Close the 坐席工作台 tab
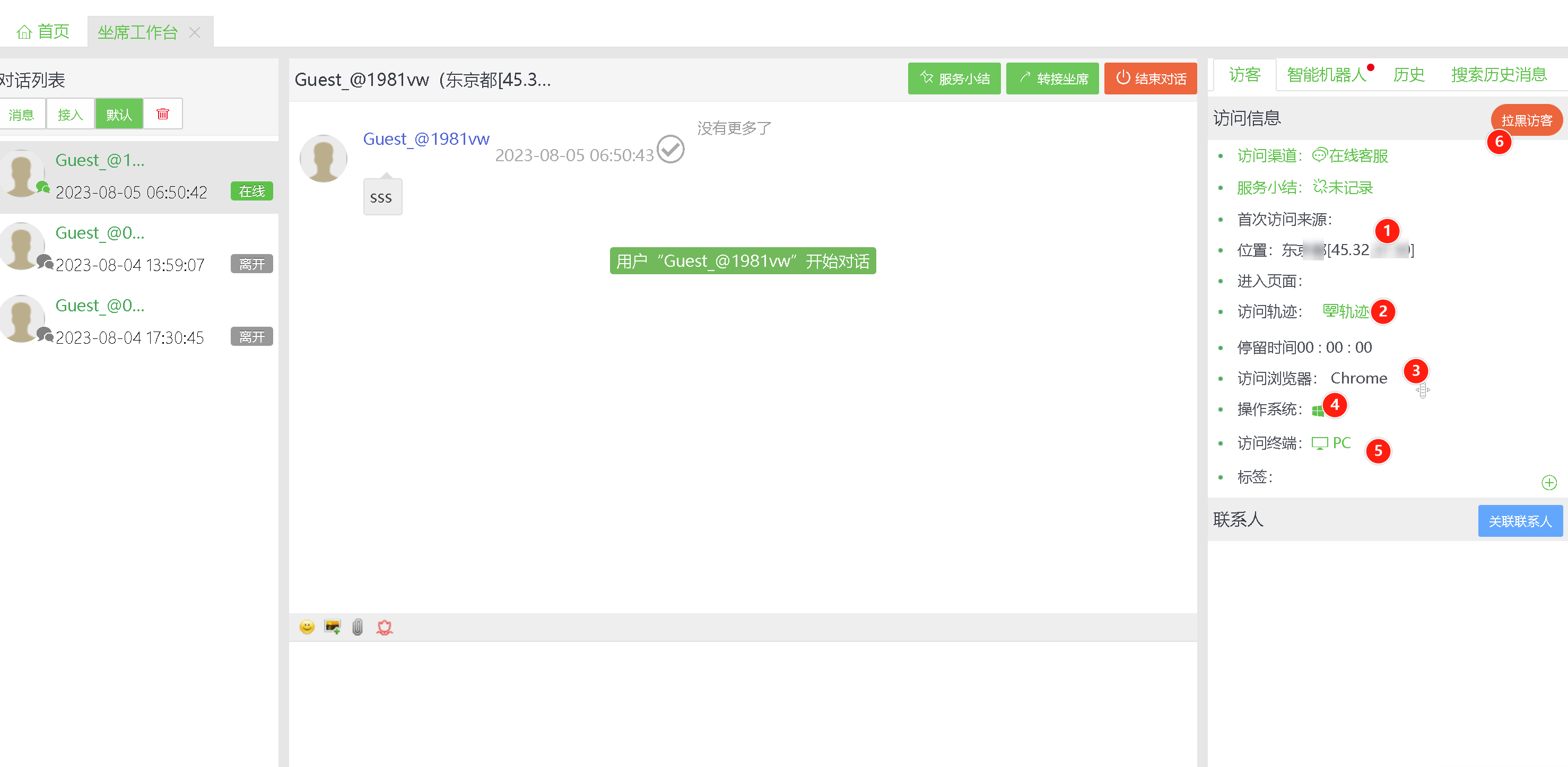 tap(195, 32)
